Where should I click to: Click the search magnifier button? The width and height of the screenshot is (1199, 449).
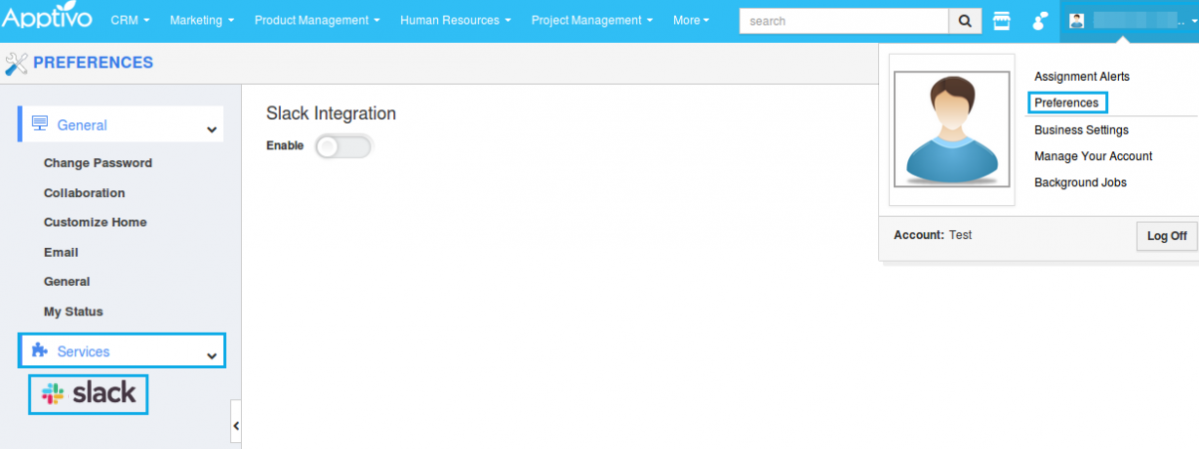(965, 21)
